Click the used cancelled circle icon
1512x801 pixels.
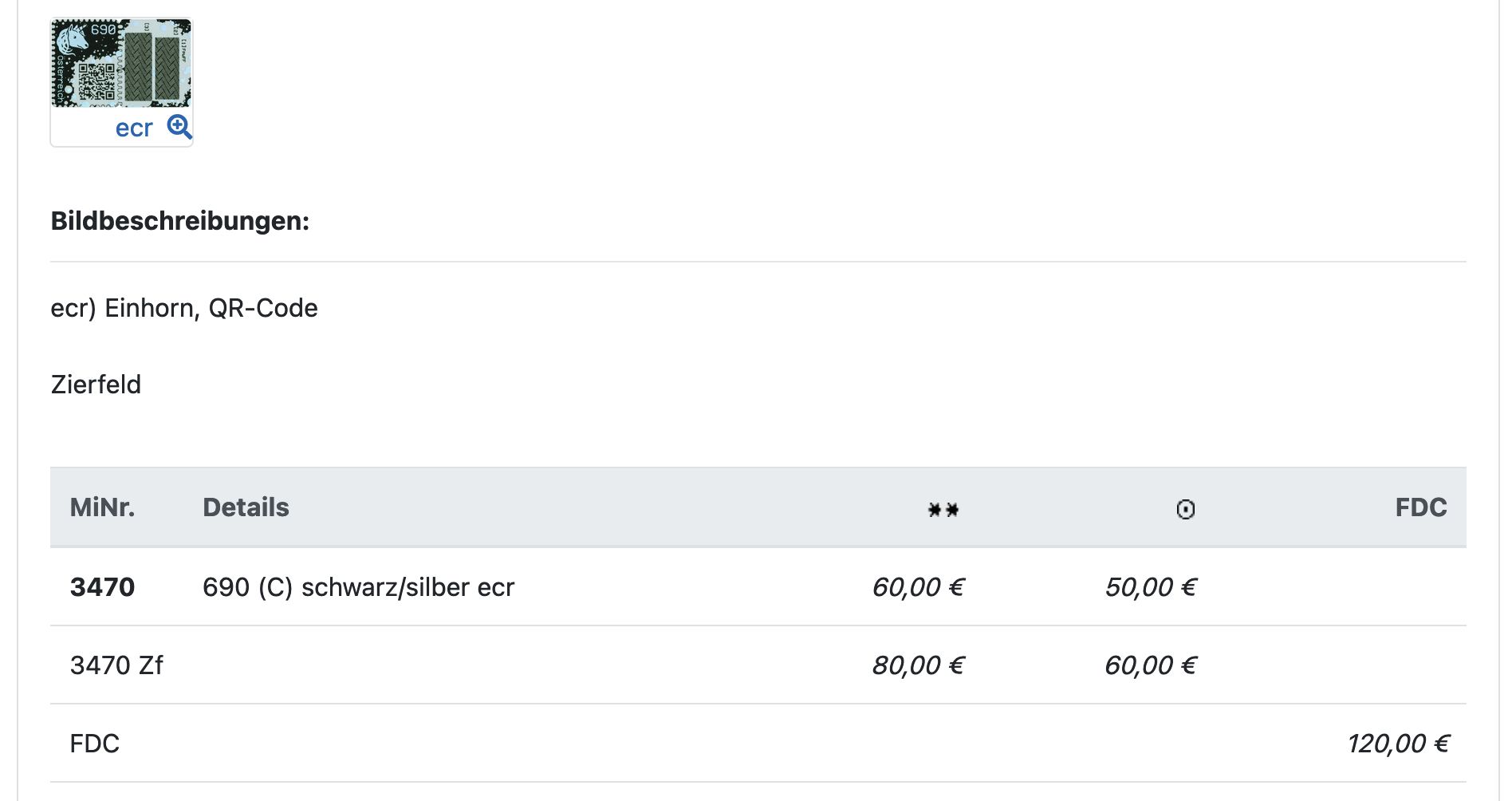click(1185, 509)
